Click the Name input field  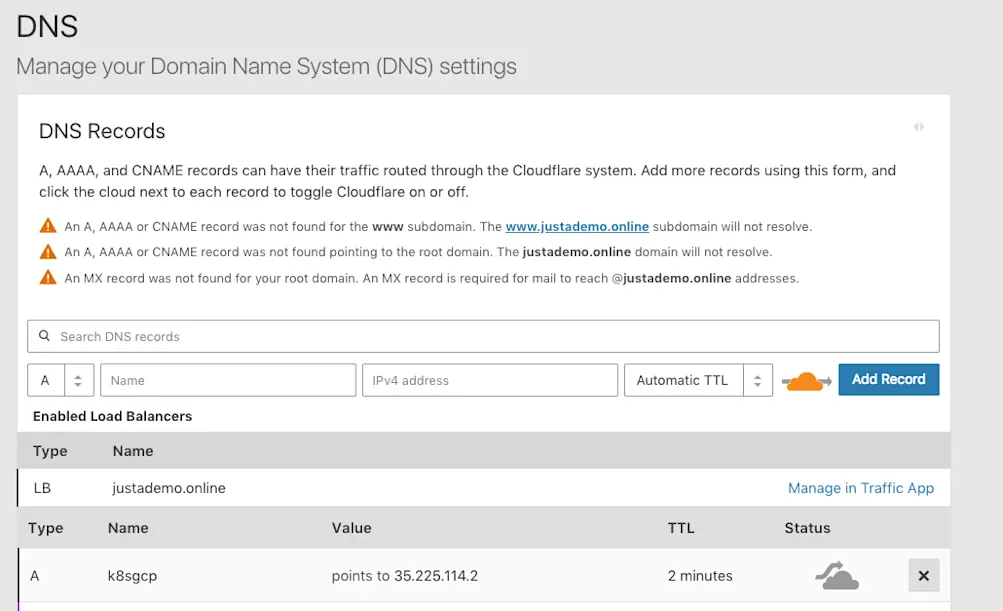[x=228, y=380]
